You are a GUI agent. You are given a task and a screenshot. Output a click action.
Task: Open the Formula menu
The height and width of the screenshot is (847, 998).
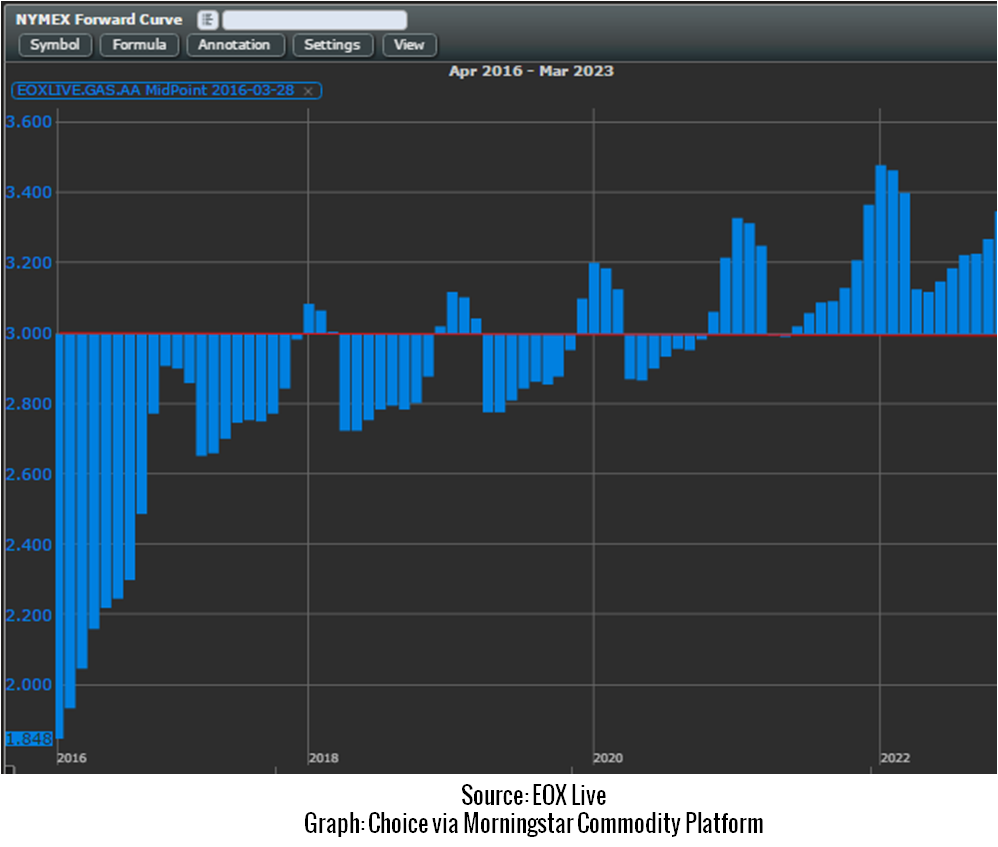click(139, 45)
